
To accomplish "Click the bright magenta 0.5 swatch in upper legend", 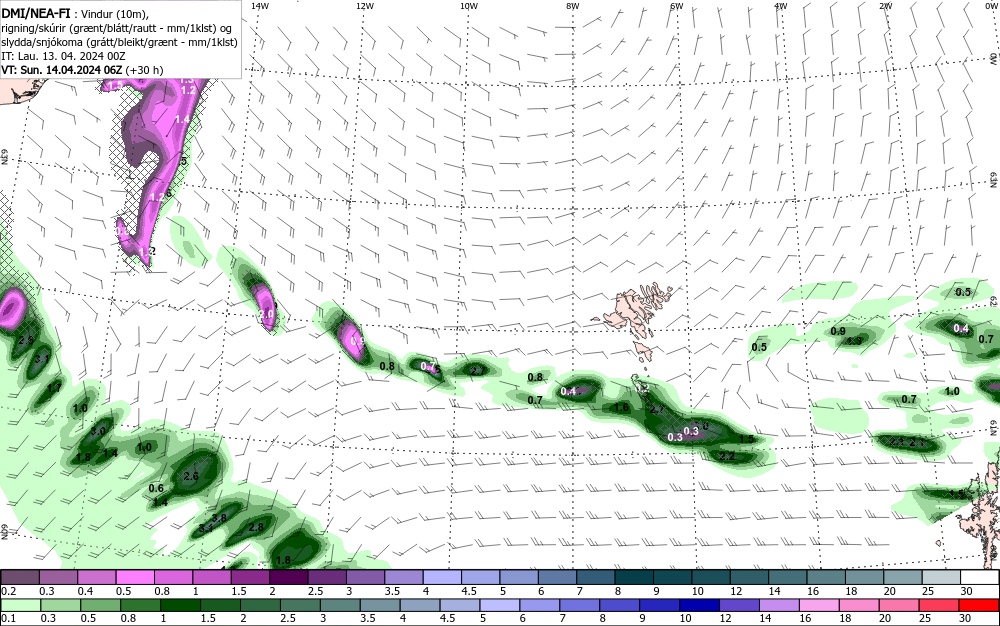I will click(135, 578).
